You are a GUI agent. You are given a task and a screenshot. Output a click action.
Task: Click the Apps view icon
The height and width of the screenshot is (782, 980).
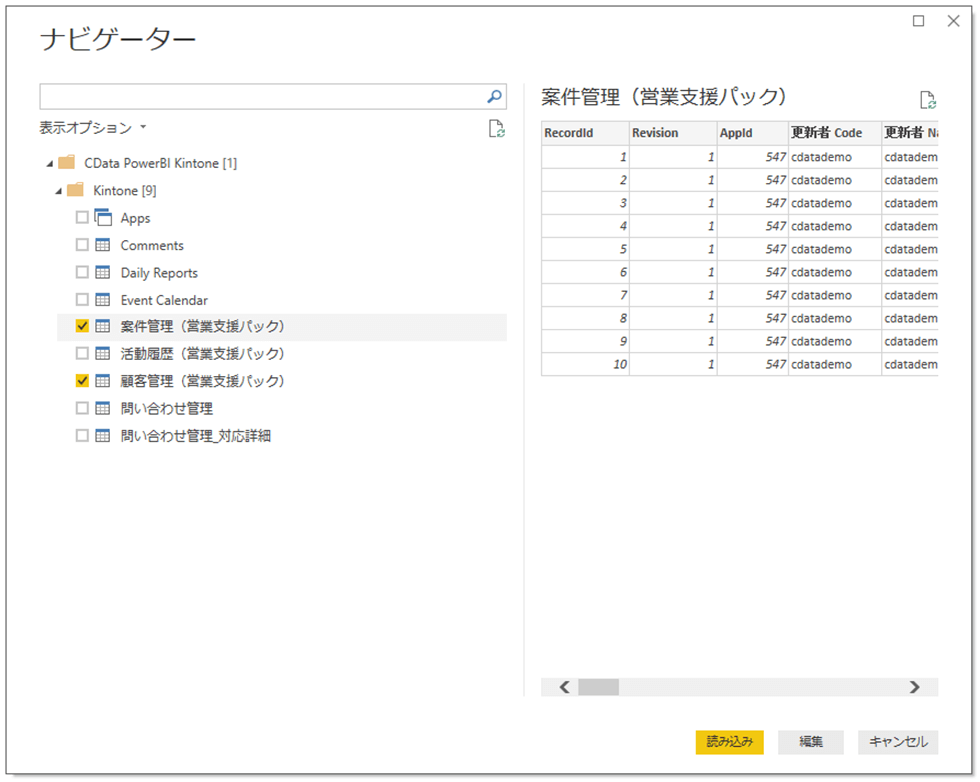tap(103, 218)
